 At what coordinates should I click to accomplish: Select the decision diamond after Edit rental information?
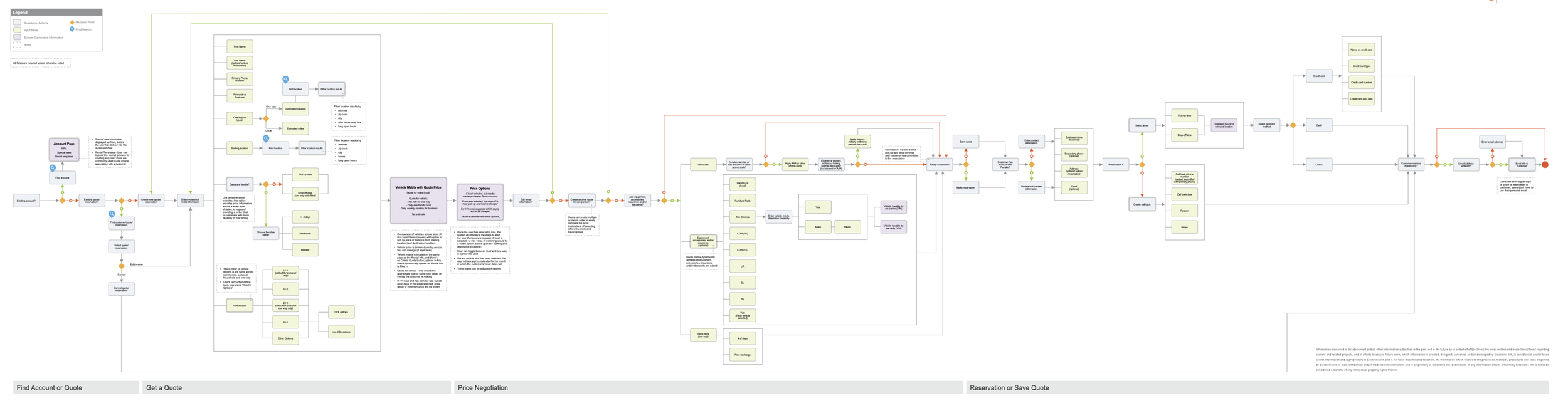(x=553, y=201)
